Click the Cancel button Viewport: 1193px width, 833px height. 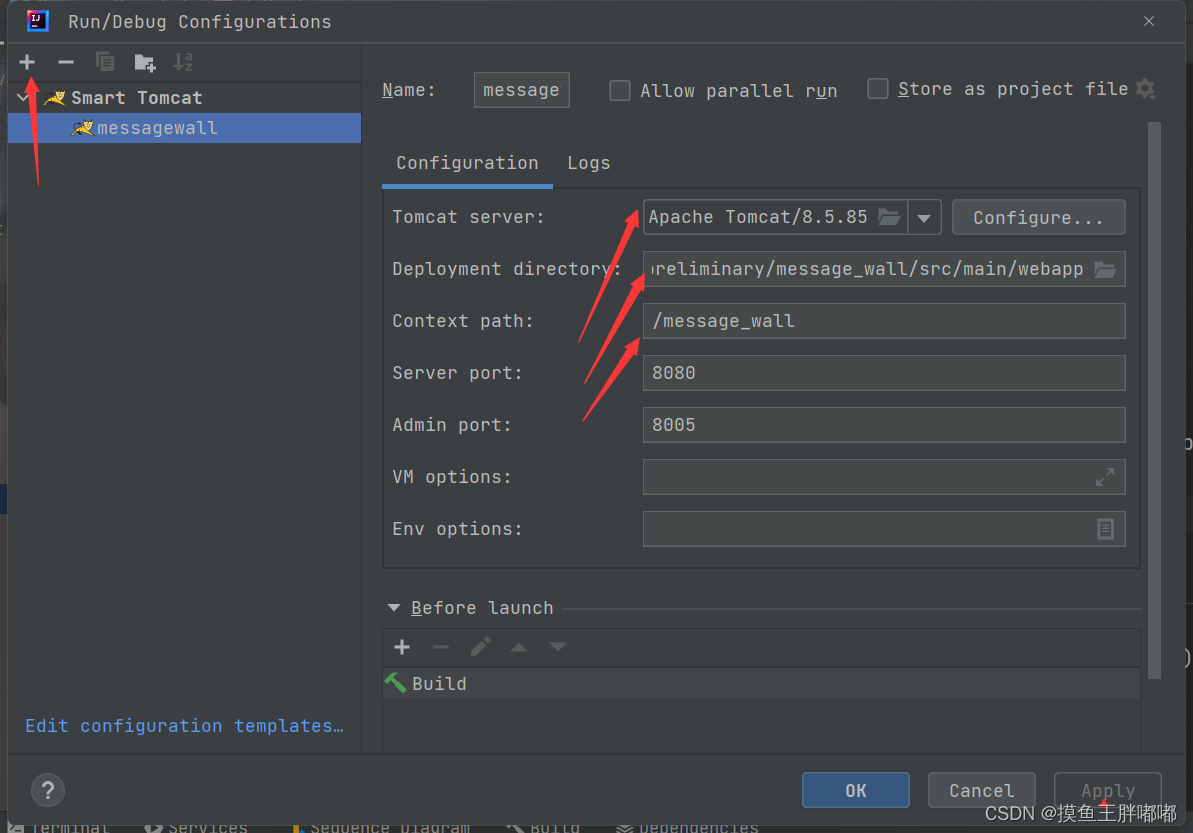click(981, 790)
